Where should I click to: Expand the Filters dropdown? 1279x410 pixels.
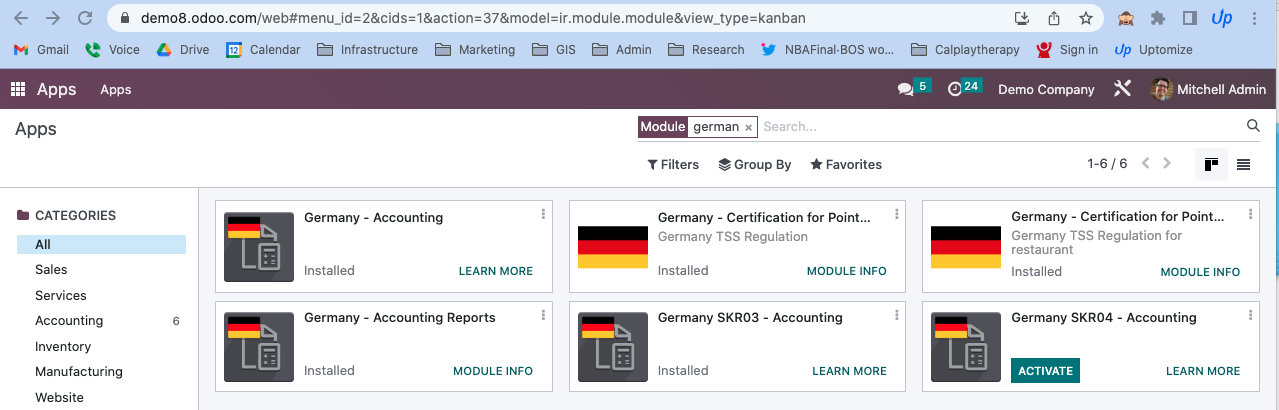tap(673, 164)
